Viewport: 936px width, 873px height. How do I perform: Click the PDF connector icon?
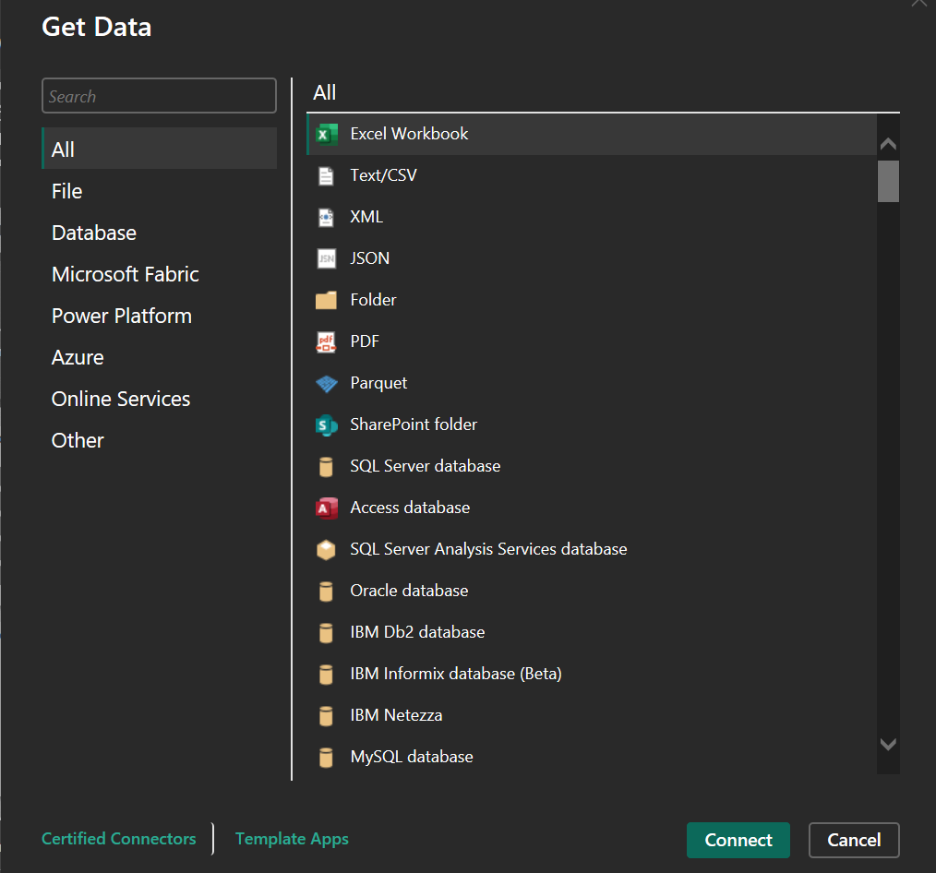[326, 342]
